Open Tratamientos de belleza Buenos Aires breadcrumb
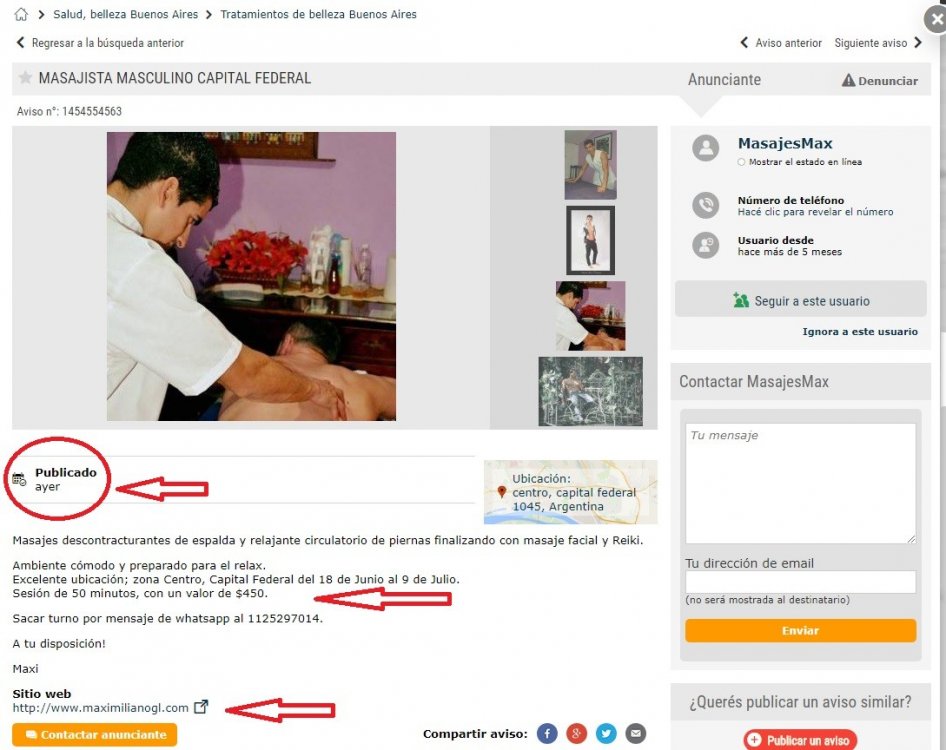Image resolution: width=946 pixels, height=750 pixels. 319,14
